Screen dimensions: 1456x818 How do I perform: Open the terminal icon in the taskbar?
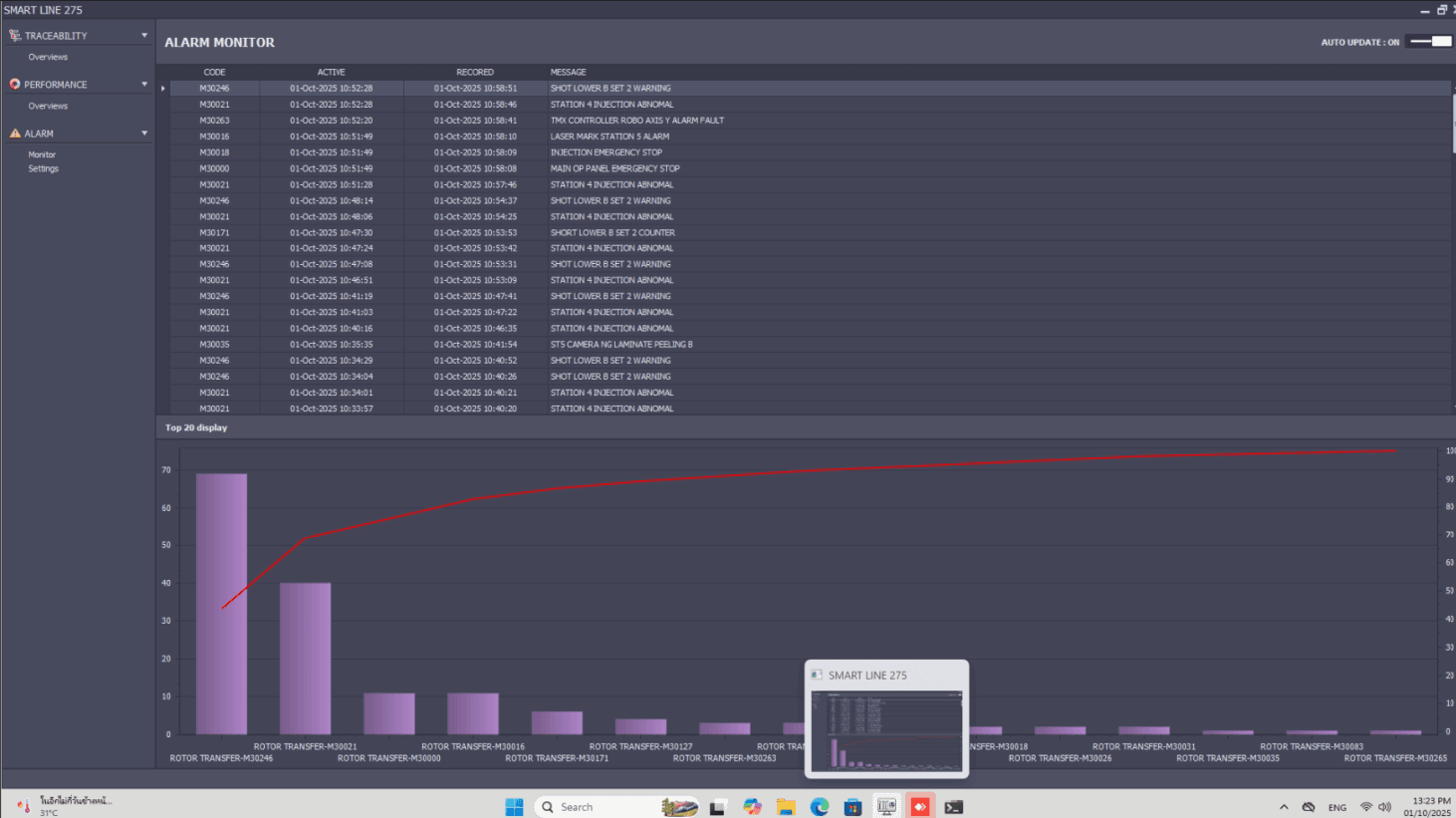click(954, 807)
